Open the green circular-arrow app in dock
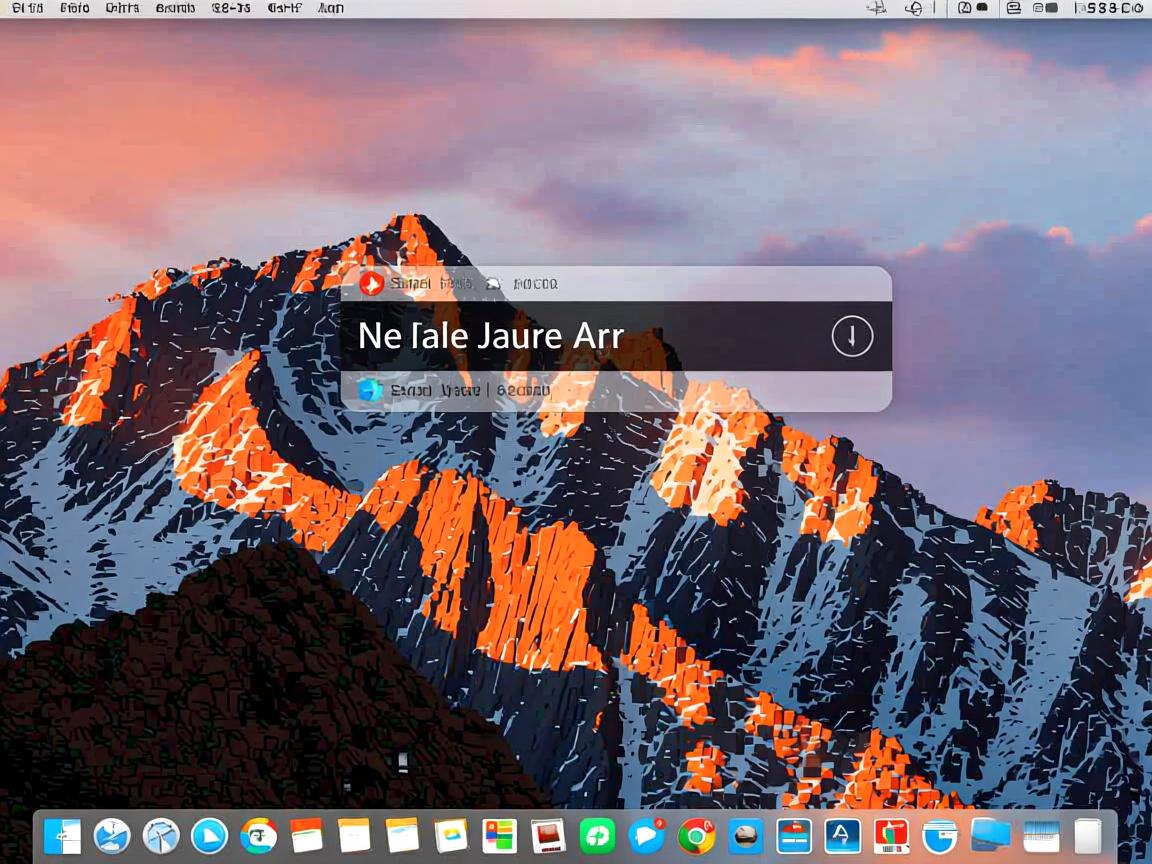 (597, 836)
